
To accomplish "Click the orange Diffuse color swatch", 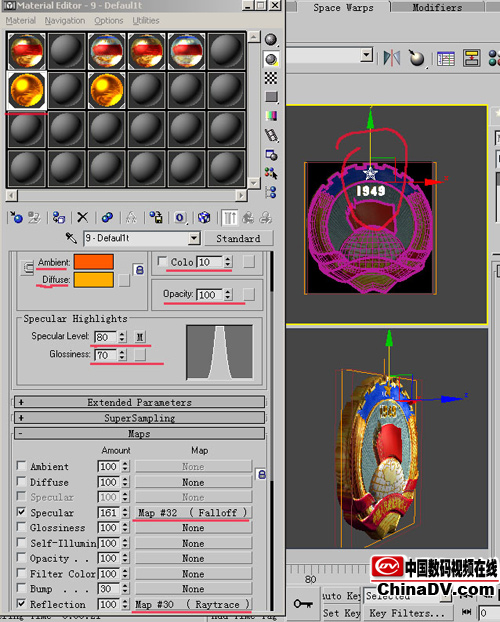I will pyautogui.click(x=94, y=280).
